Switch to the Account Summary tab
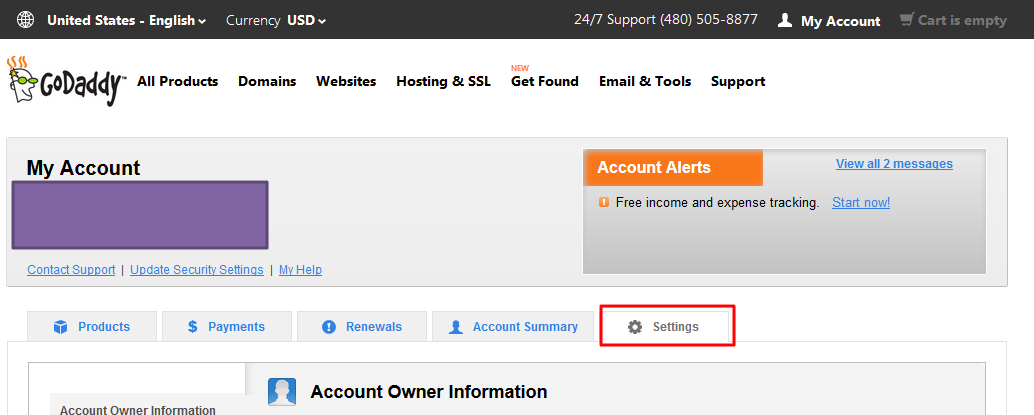The image size is (1034, 415). click(513, 327)
